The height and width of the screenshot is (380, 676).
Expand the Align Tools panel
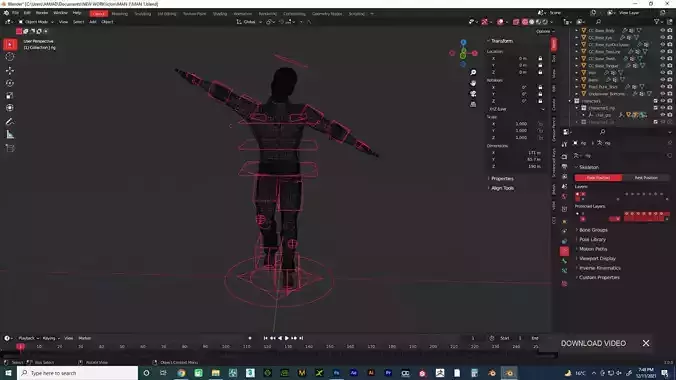(502, 188)
